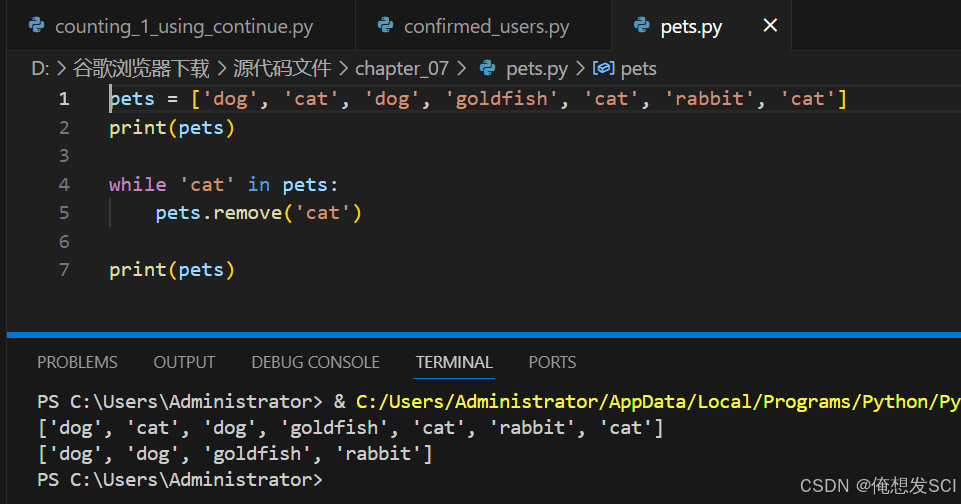This screenshot has height=504, width=961.
Task: Click line number 7 in the gutter
Action: click(64, 270)
